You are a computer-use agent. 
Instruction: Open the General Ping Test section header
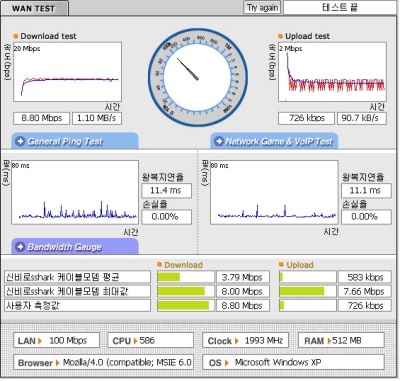(x=75, y=141)
